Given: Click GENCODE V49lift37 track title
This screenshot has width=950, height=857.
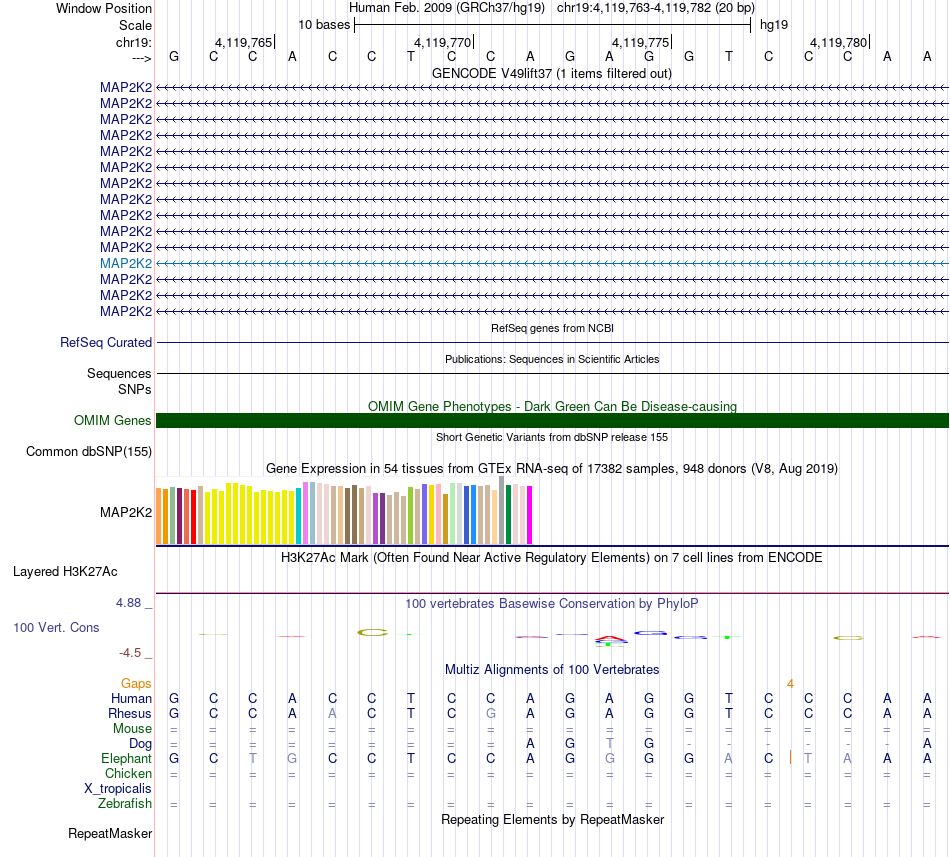Looking at the screenshot, I should (552, 74).
